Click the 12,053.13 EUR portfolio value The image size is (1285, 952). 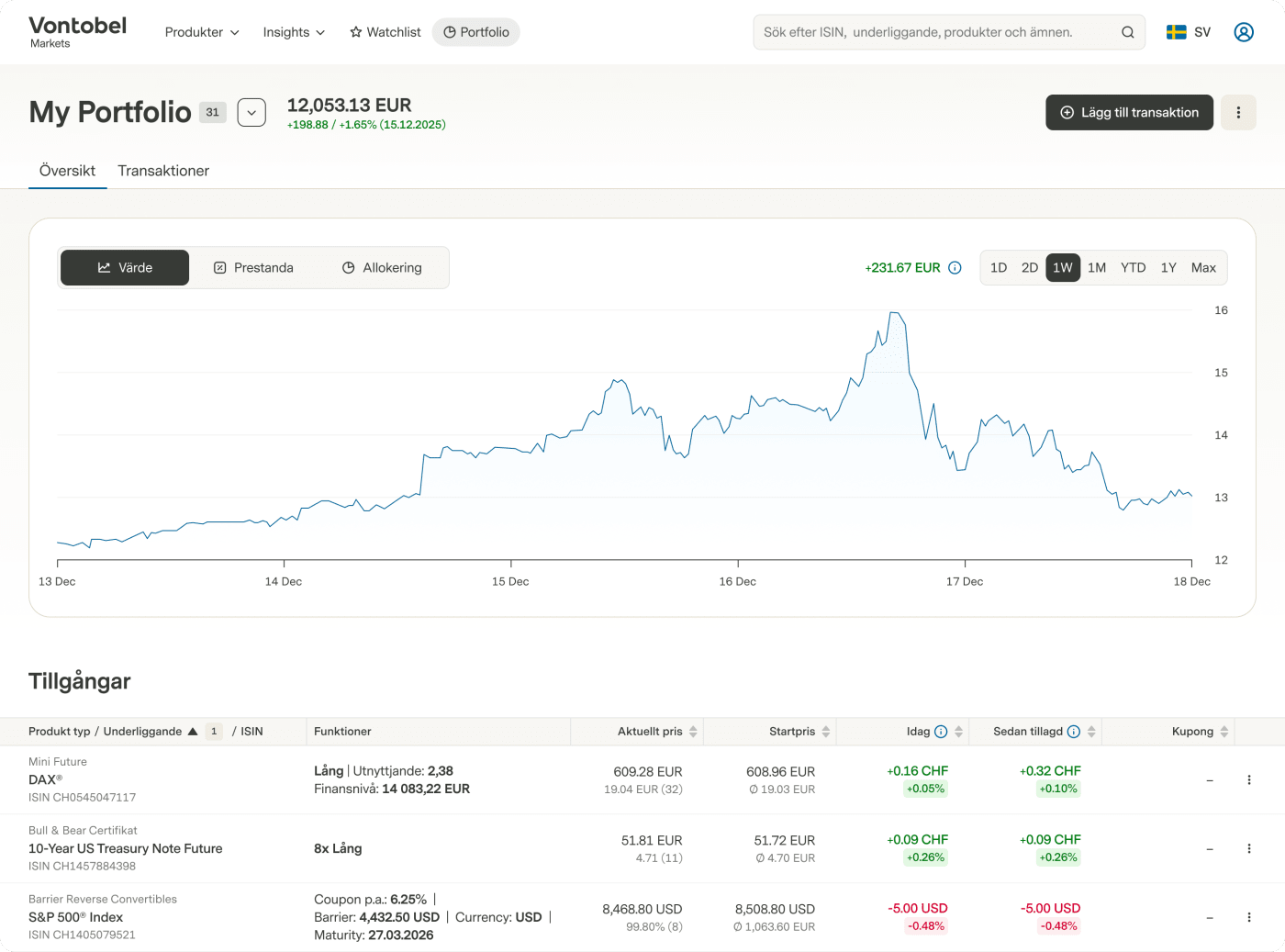350,105
